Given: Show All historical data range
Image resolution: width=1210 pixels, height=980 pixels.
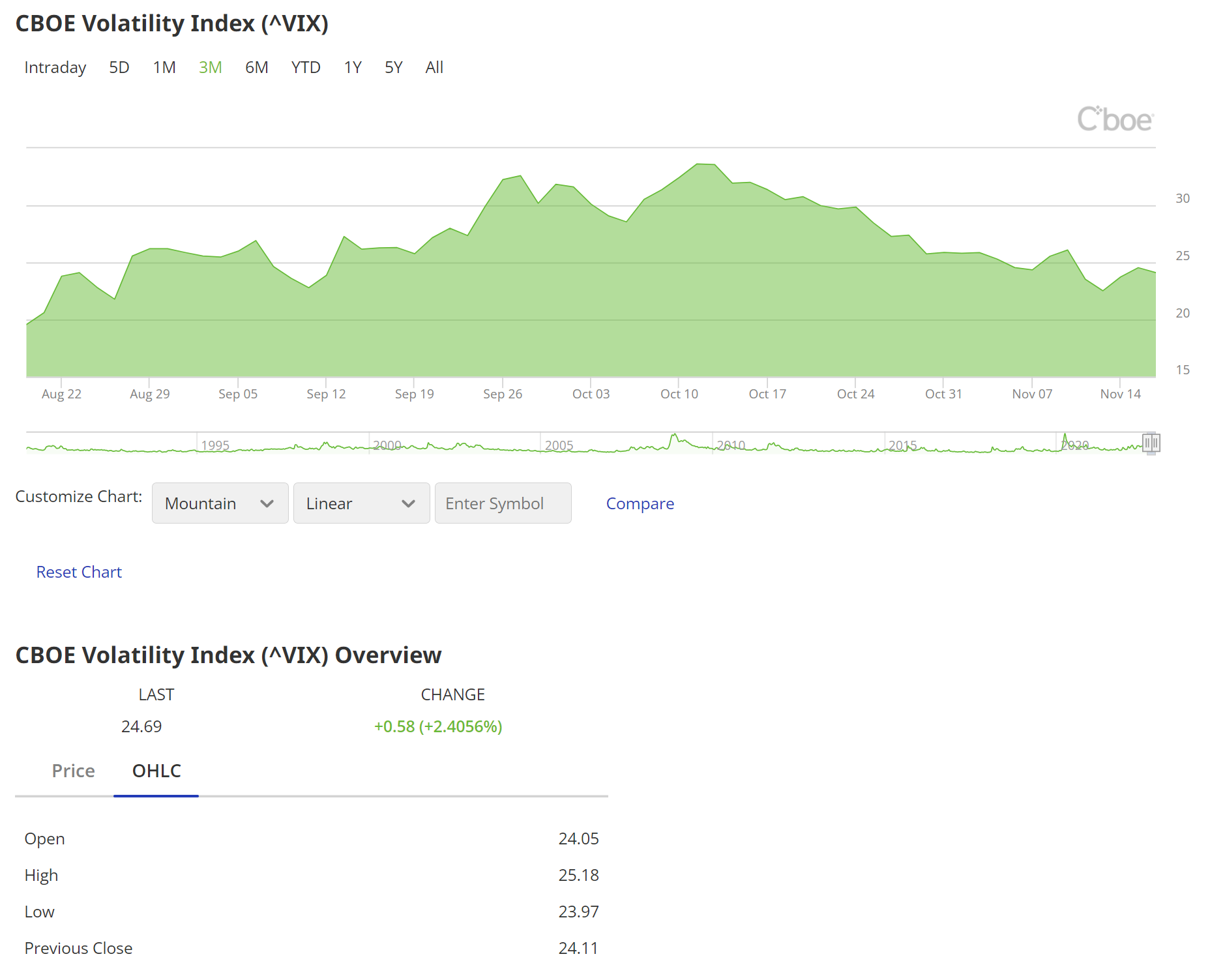Looking at the screenshot, I should [x=434, y=67].
